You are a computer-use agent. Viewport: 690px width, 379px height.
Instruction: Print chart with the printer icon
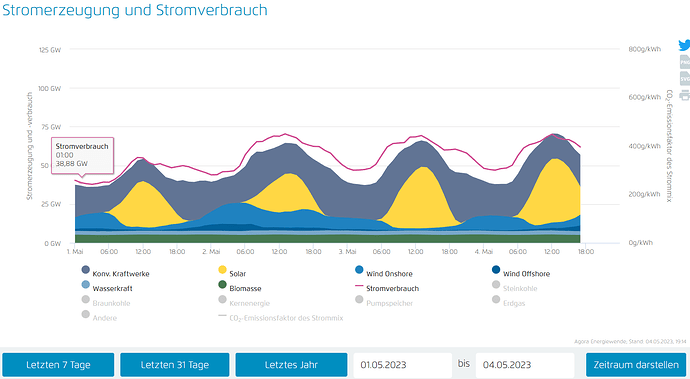685,95
